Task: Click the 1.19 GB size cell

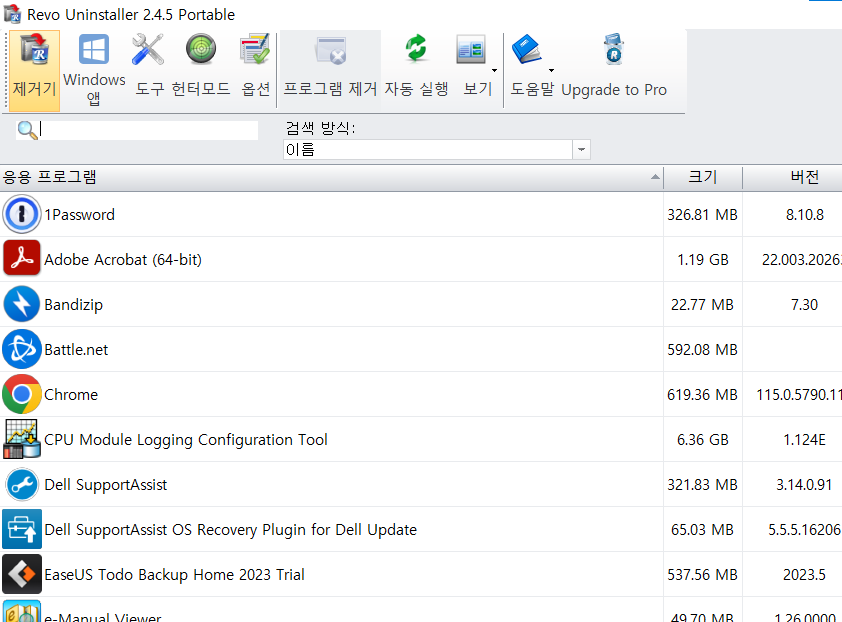Action: tap(703, 260)
